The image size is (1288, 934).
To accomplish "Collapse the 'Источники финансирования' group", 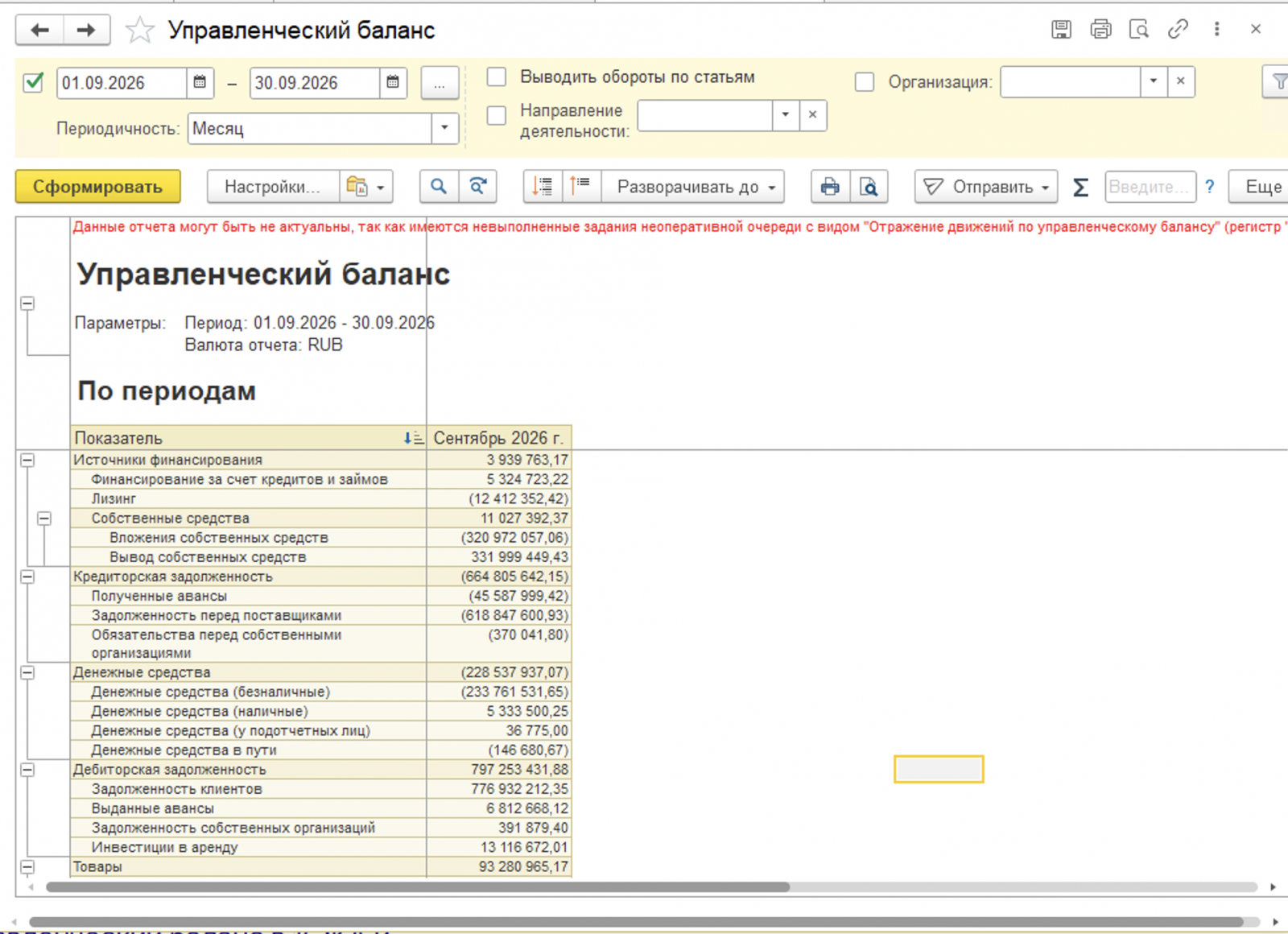I will pyautogui.click(x=27, y=461).
